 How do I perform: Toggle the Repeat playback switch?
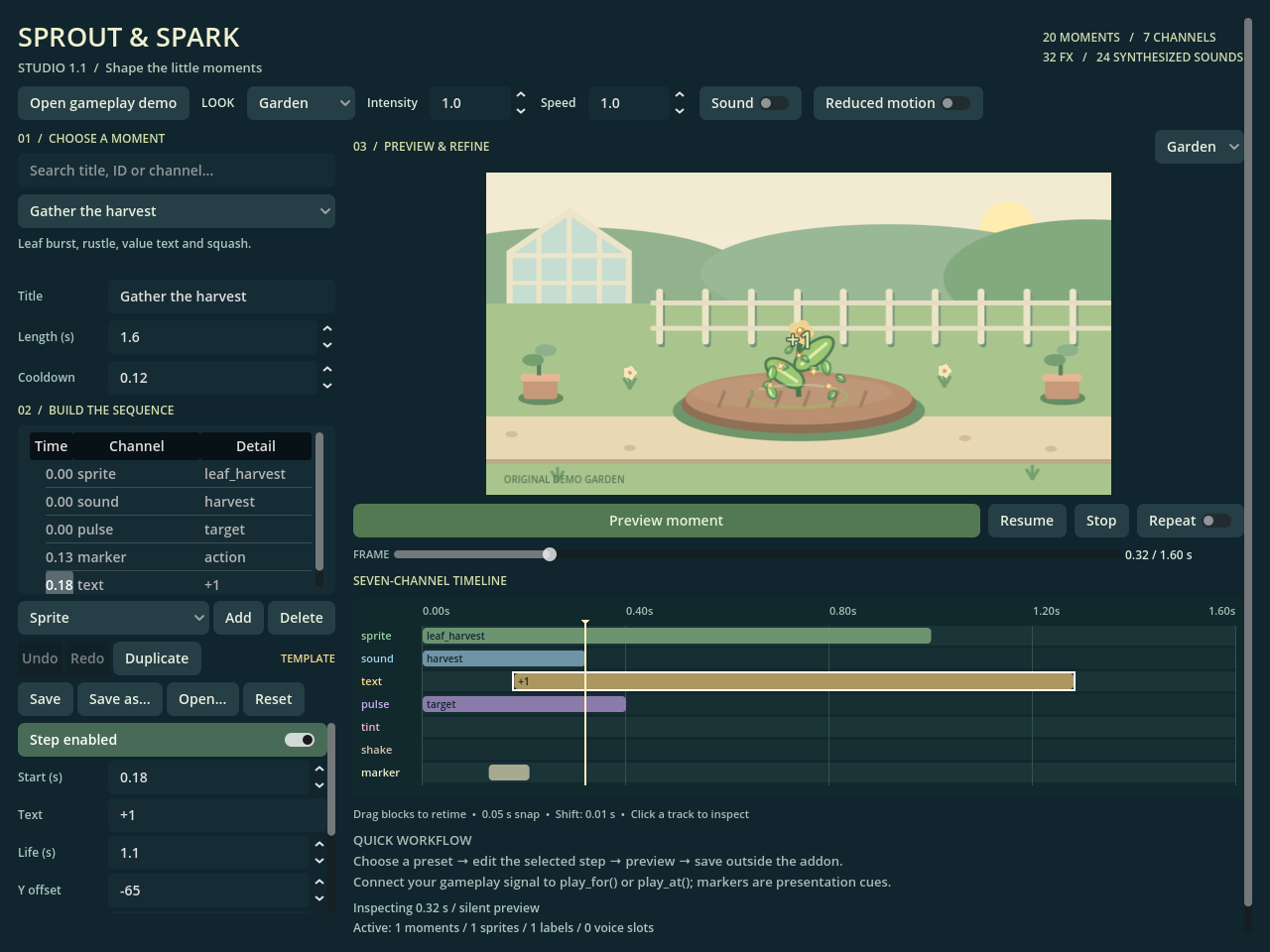(1190, 521)
